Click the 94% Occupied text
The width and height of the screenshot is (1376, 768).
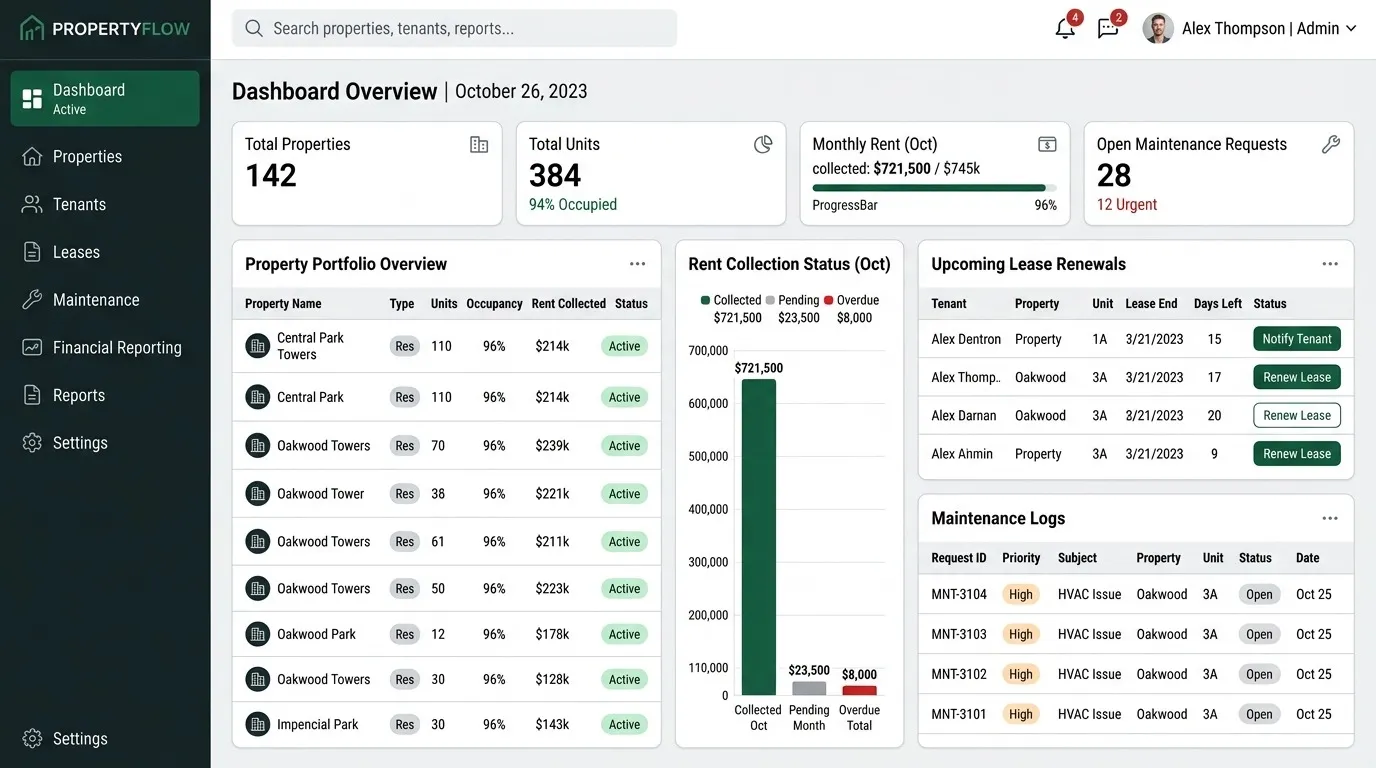click(x=573, y=205)
